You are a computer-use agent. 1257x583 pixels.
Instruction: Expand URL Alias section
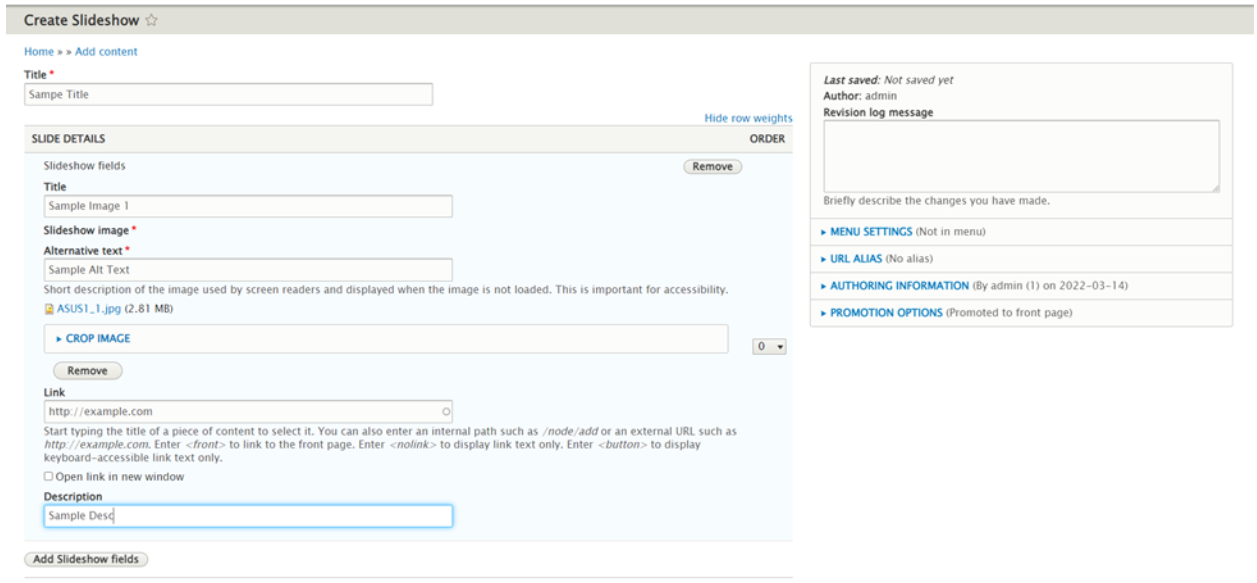(852, 259)
